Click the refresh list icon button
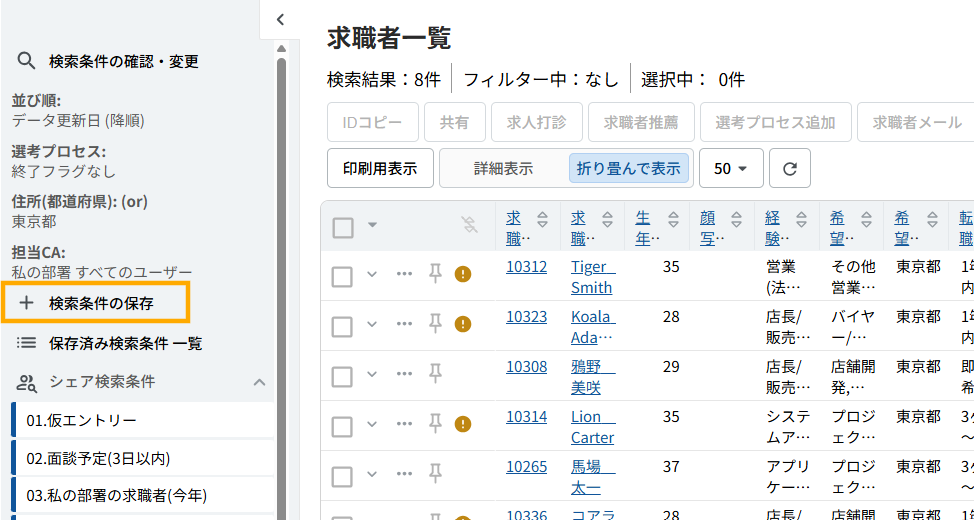This screenshot has width=974, height=520. (790, 168)
